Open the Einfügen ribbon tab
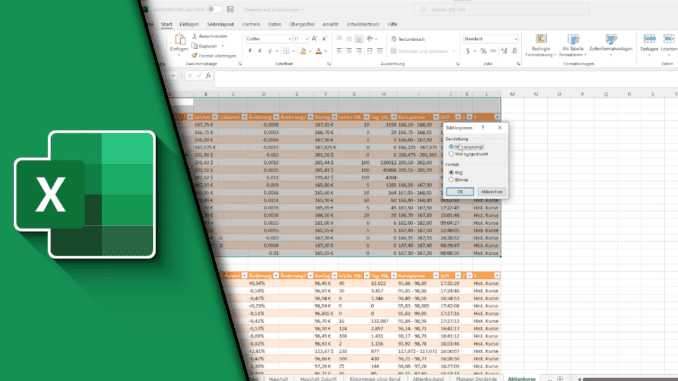Screen dimensions: 678x381 click(189, 24)
